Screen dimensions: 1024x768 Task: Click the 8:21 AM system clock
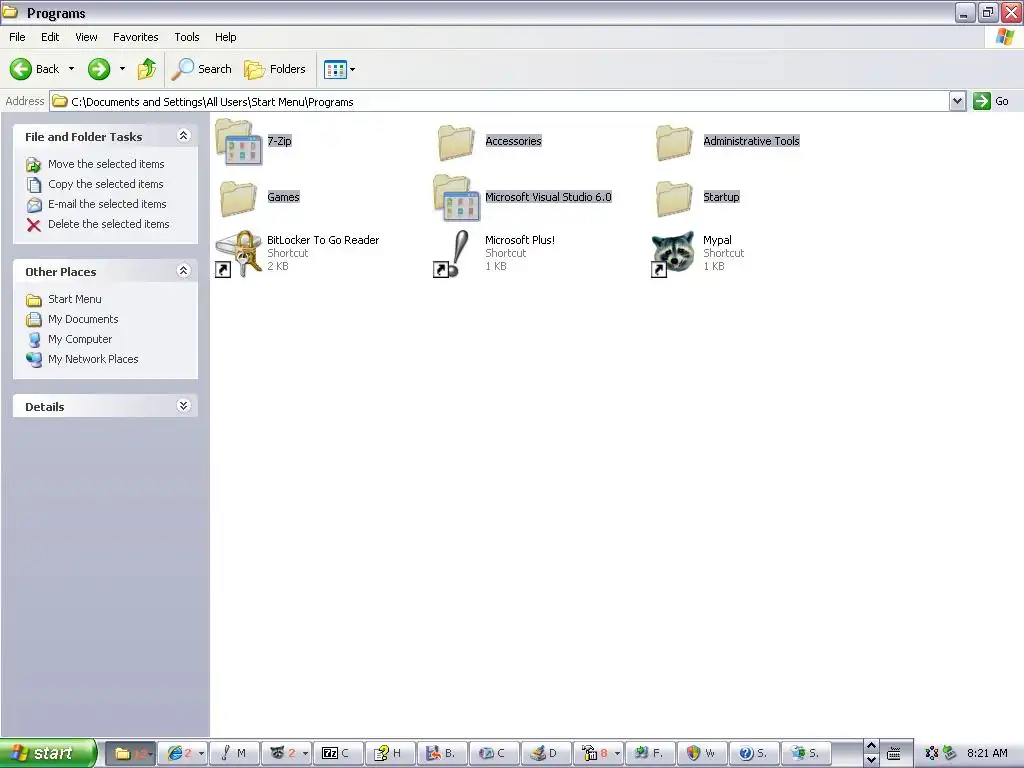click(x=987, y=753)
